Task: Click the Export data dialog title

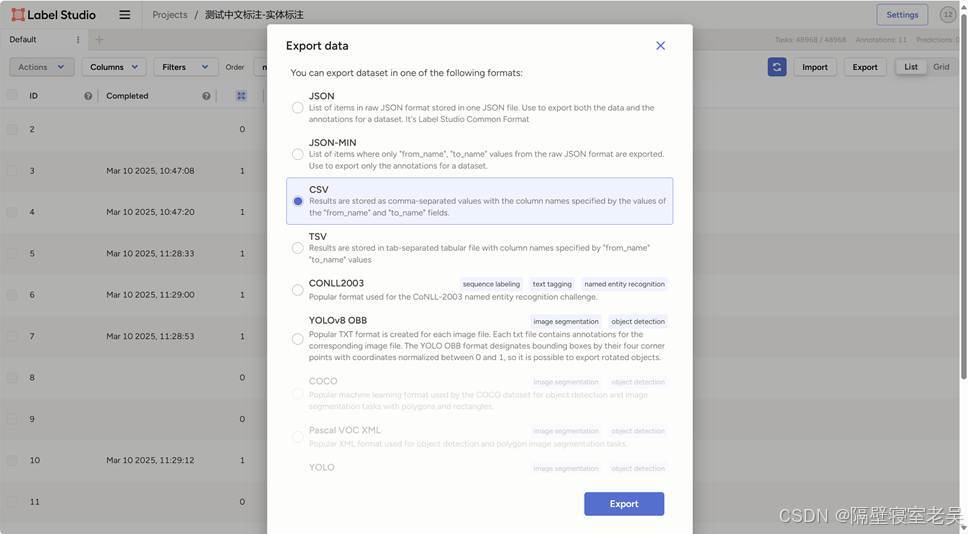Action: tap(317, 46)
